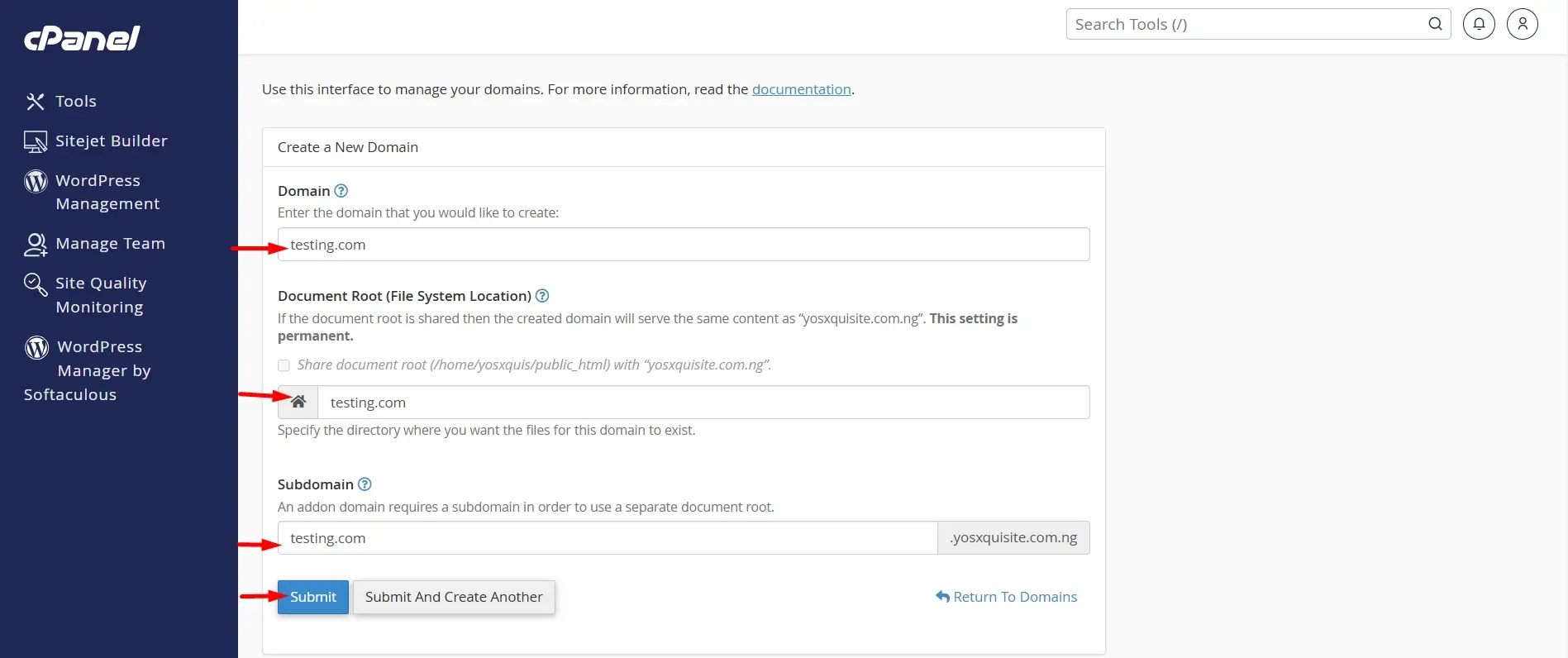Click the Domain help question icon

[341, 191]
